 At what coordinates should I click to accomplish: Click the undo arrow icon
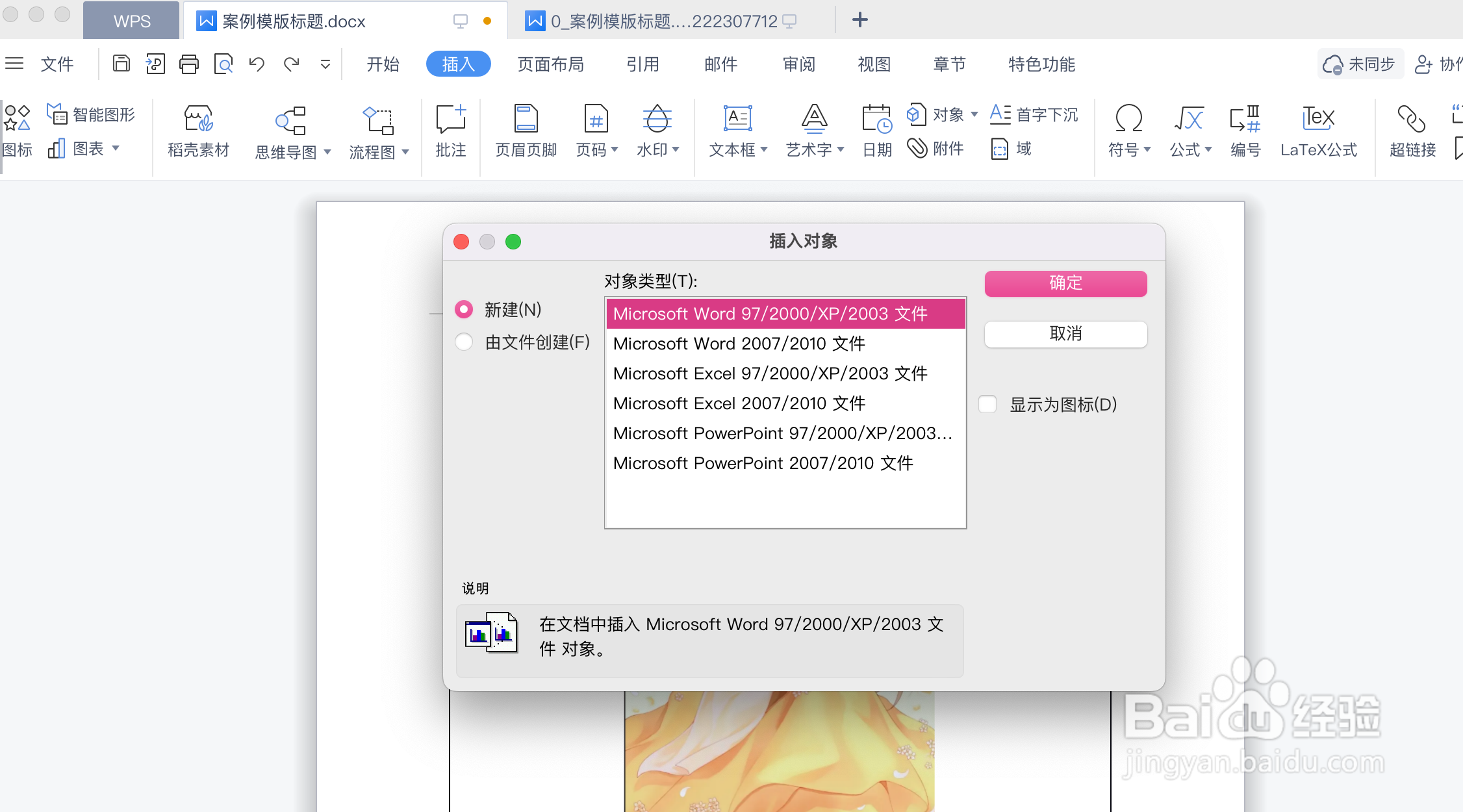257,64
